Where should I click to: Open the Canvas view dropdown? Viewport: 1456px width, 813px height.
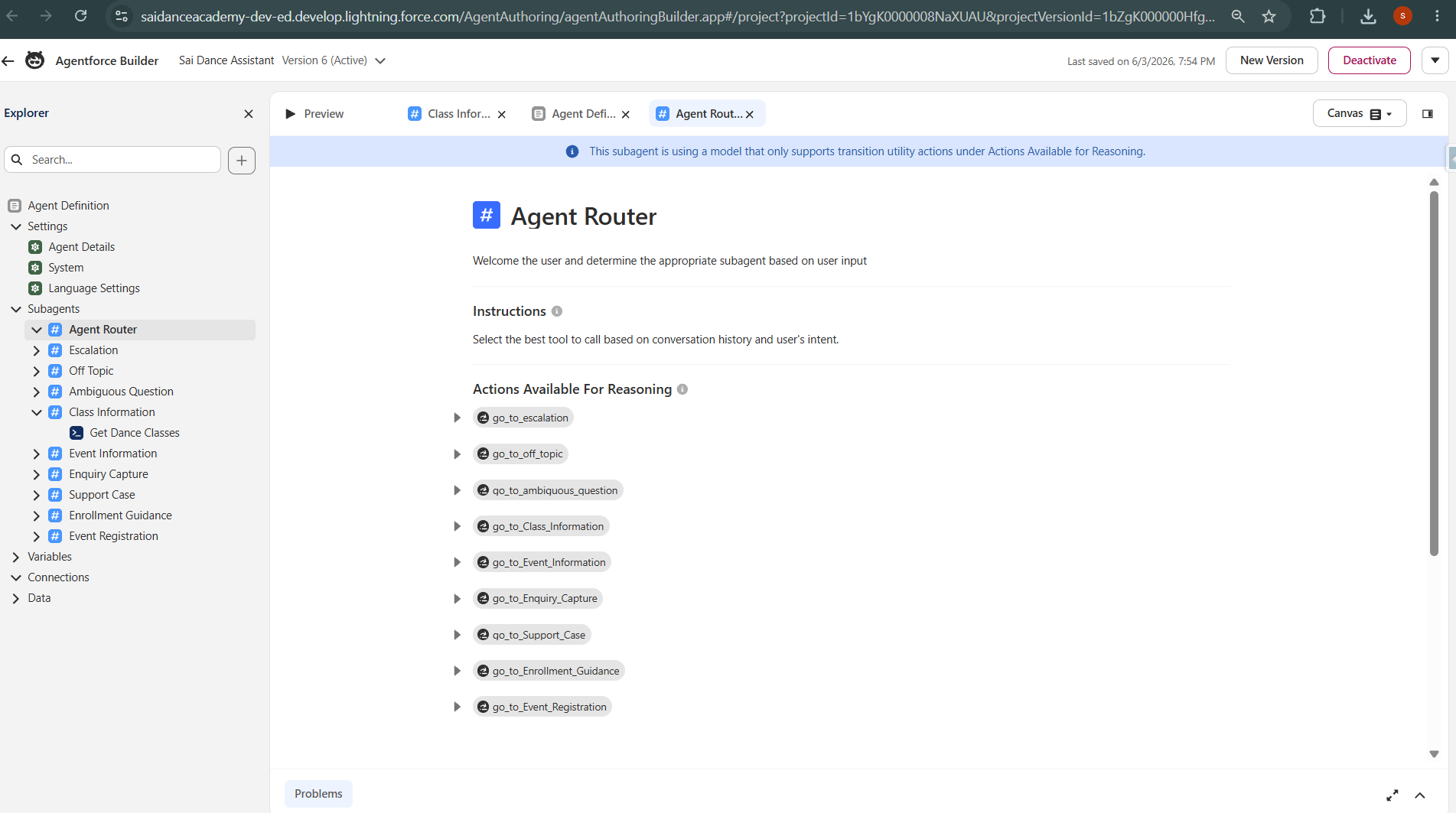pyautogui.click(x=1360, y=114)
